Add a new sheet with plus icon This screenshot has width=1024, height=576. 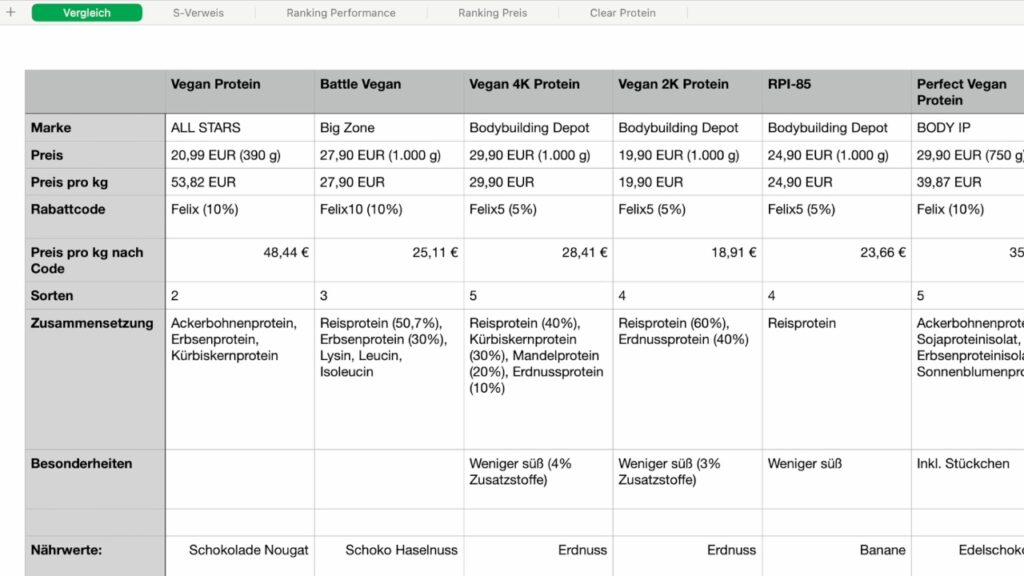(10, 12)
